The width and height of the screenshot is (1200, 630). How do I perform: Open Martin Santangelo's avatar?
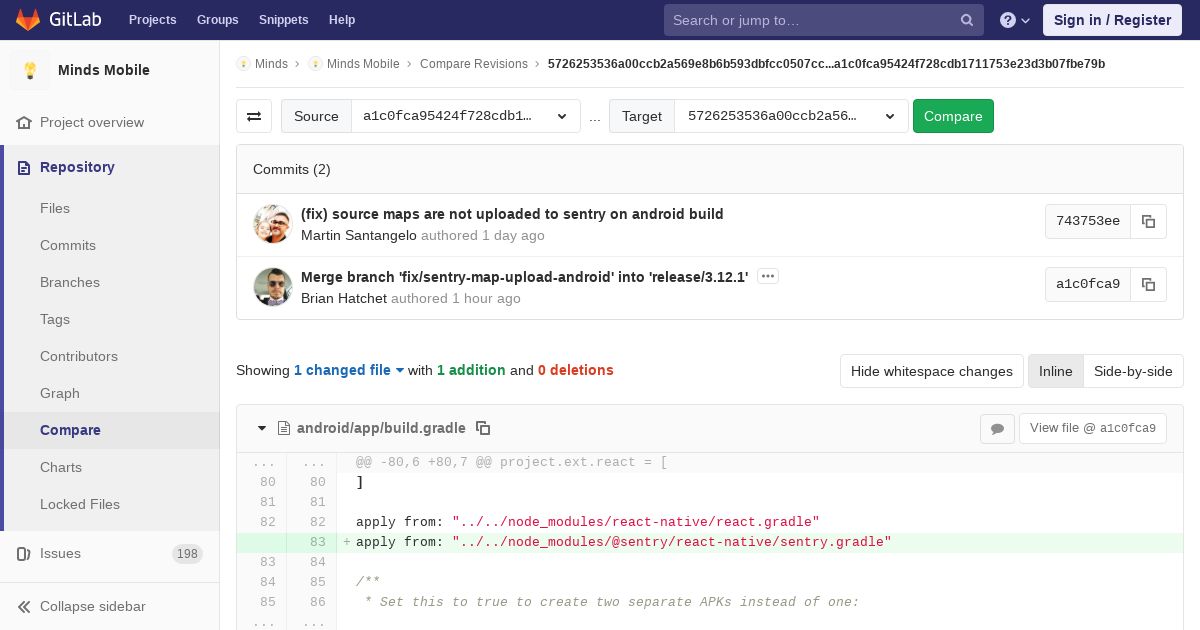(x=272, y=224)
